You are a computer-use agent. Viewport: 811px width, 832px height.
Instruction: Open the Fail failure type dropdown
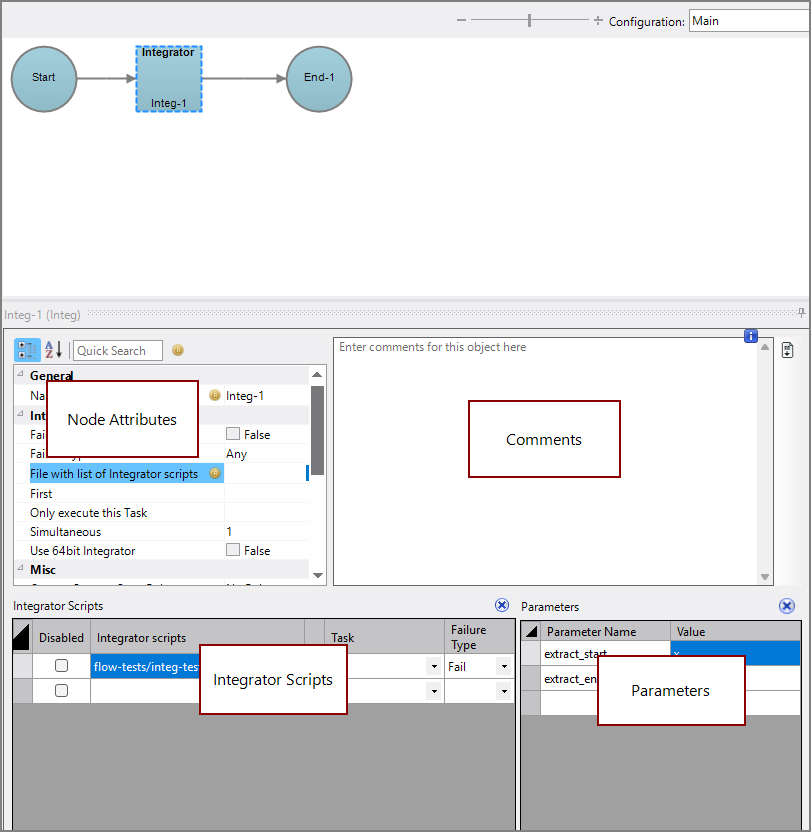coord(504,666)
